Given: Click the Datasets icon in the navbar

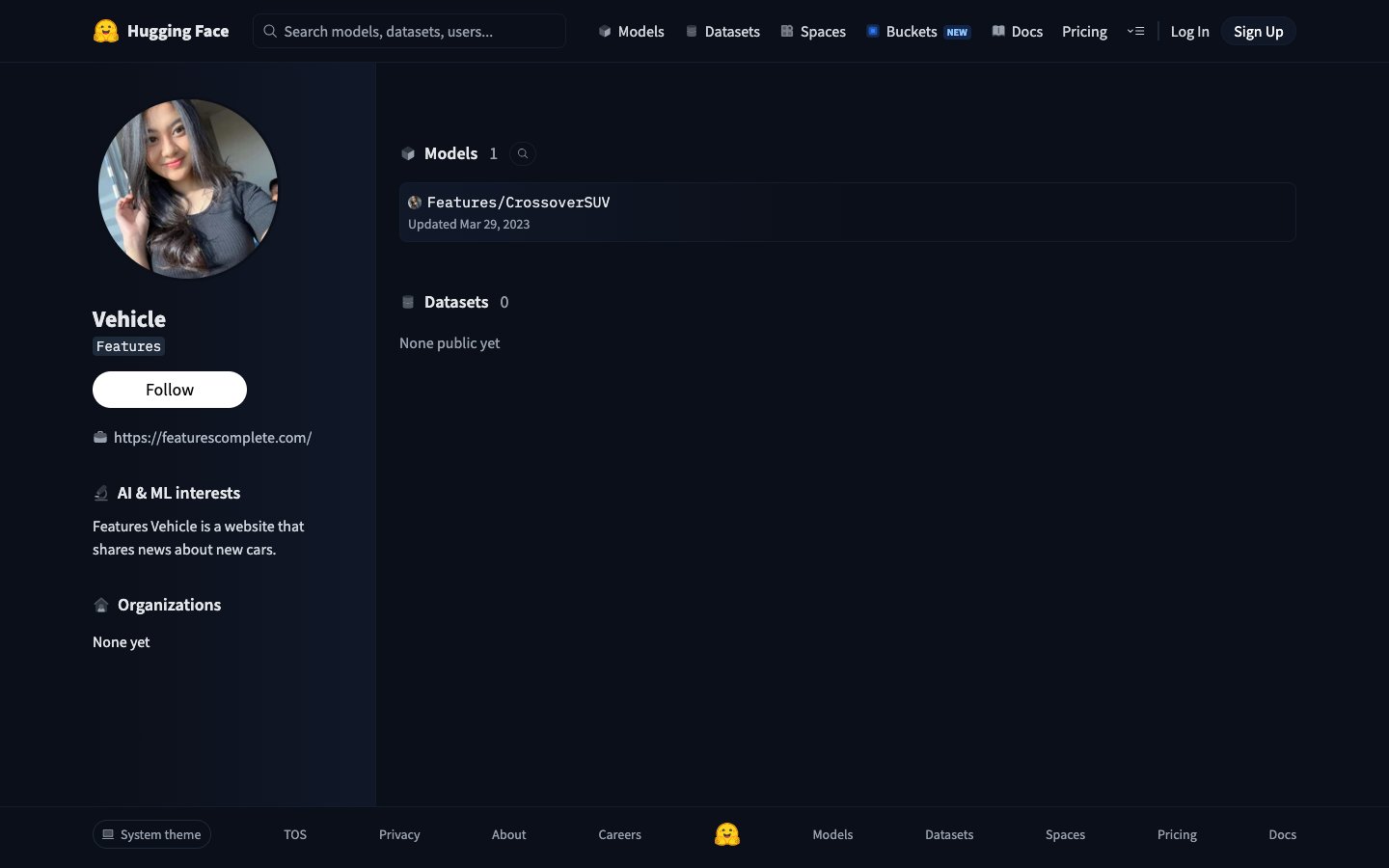Looking at the screenshot, I should 691,31.
